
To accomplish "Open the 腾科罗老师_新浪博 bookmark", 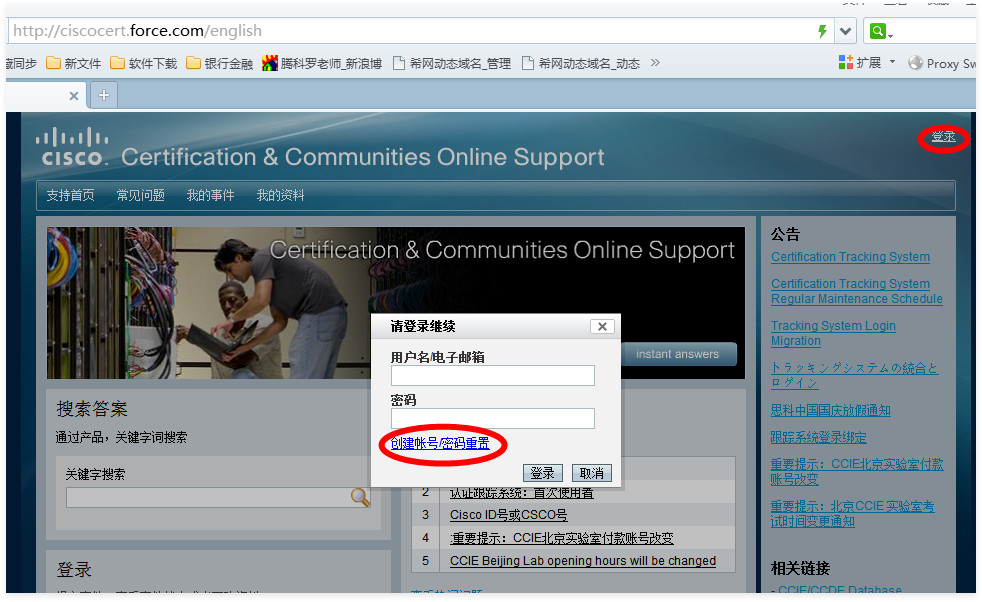I will 322,63.
